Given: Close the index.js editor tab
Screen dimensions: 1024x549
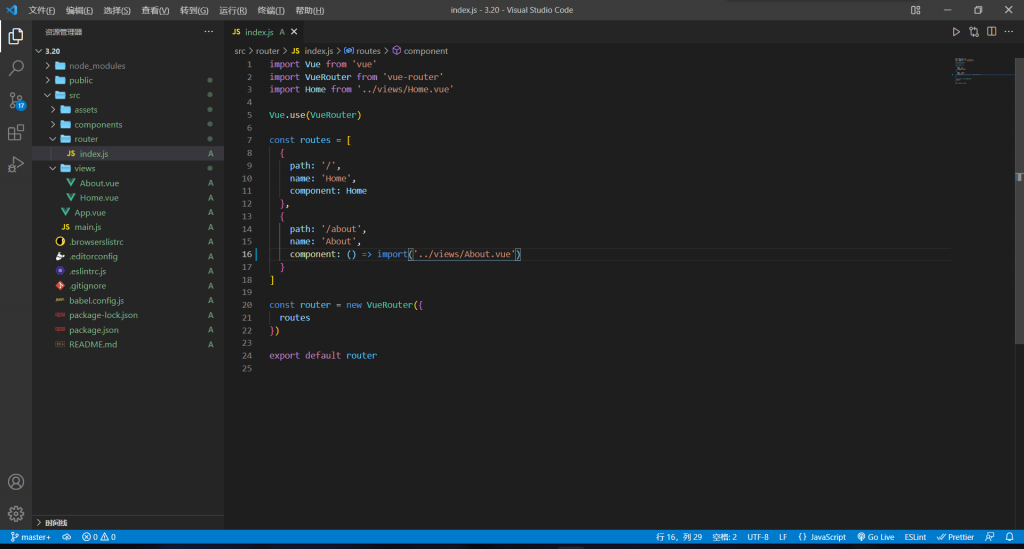Looking at the screenshot, I should click(x=294, y=32).
